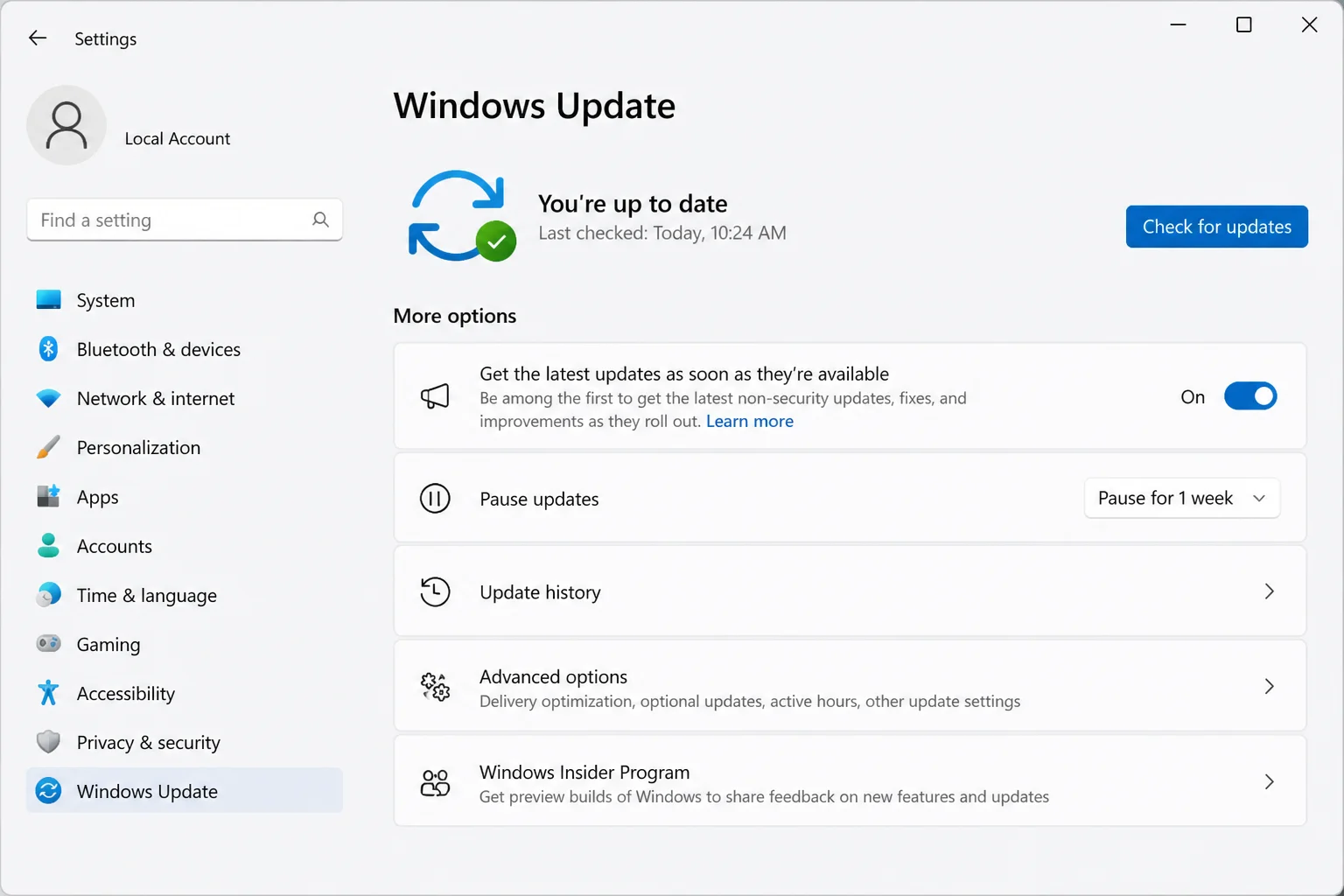
Task: Open Gaming settings
Action: [185, 644]
